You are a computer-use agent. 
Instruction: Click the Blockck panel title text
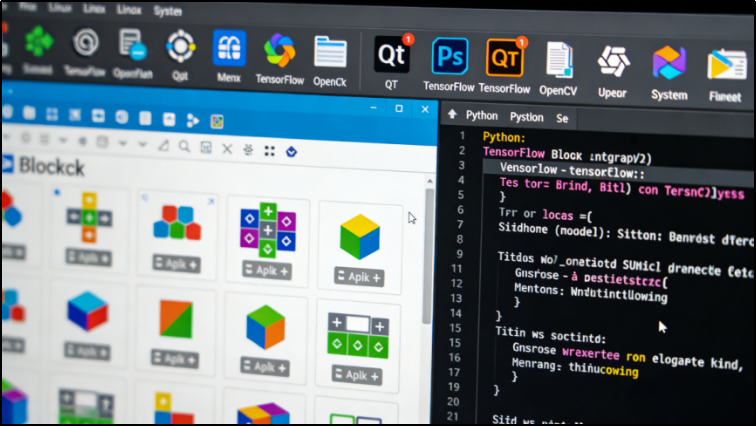[x=52, y=167]
